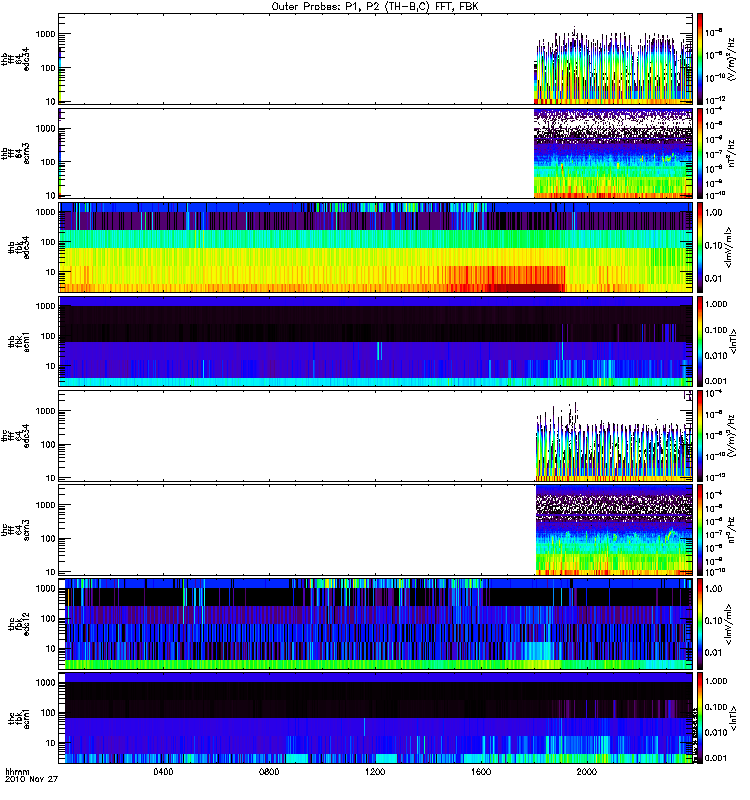Click the plot title 'Outer Probes: P1, P2 (TH-B,C) FFT, FBK'
The height and width of the screenshot is (800, 750).
click(x=375, y=7)
